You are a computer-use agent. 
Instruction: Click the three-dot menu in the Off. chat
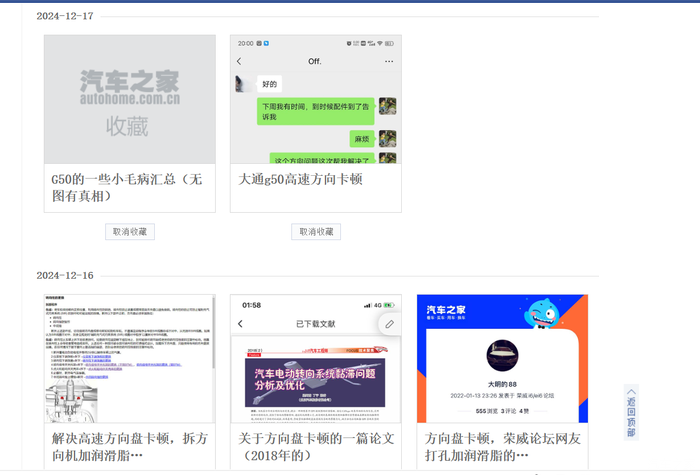click(x=389, y=62)
